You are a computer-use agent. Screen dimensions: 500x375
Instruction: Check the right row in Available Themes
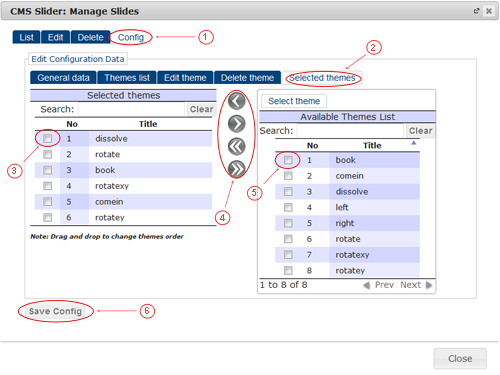coord(288,223)
